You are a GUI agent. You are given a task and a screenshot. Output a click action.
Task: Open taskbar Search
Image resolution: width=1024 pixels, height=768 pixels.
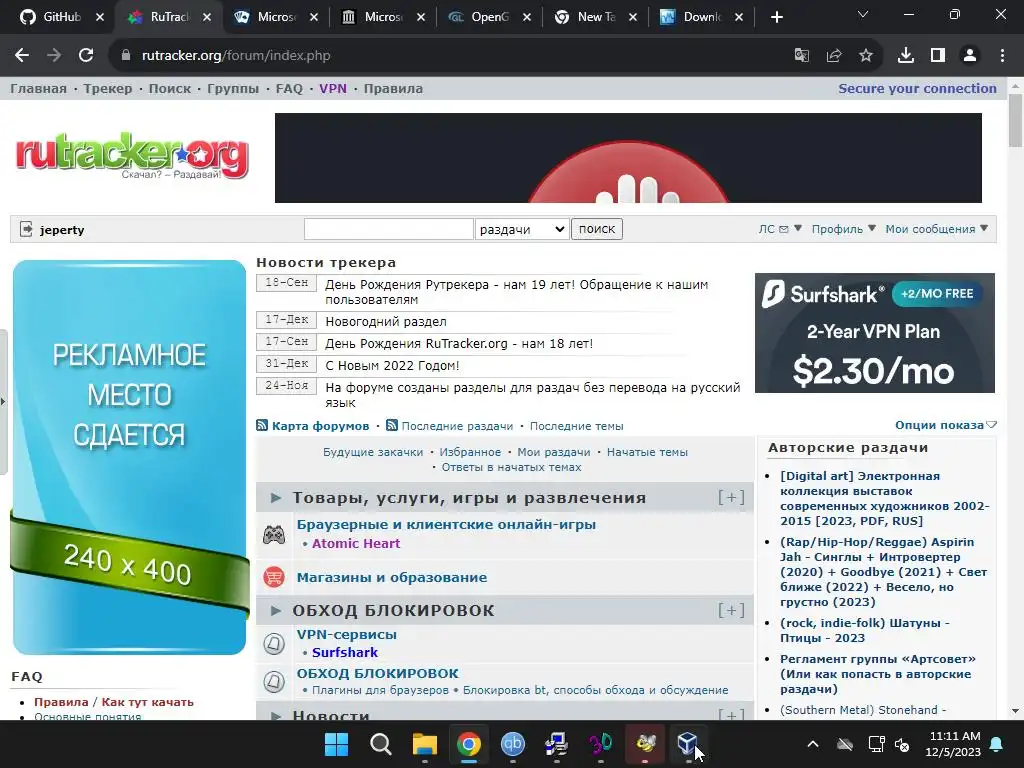coord(381,744)
